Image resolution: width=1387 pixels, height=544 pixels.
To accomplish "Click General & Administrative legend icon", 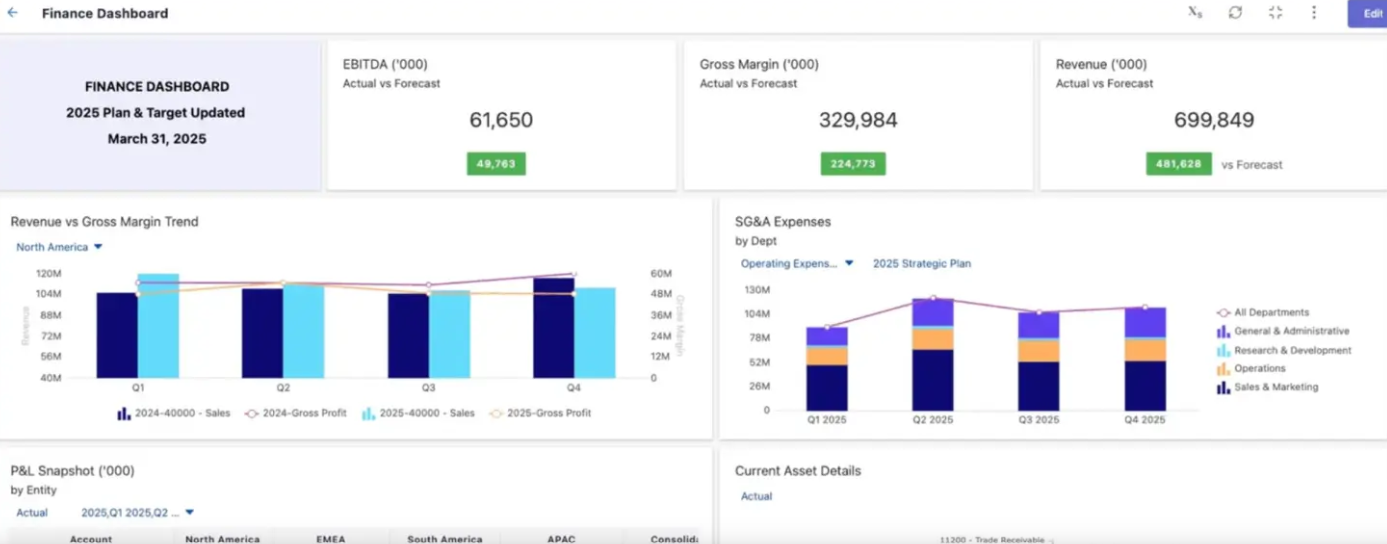I will click(x=1223, y=331).
